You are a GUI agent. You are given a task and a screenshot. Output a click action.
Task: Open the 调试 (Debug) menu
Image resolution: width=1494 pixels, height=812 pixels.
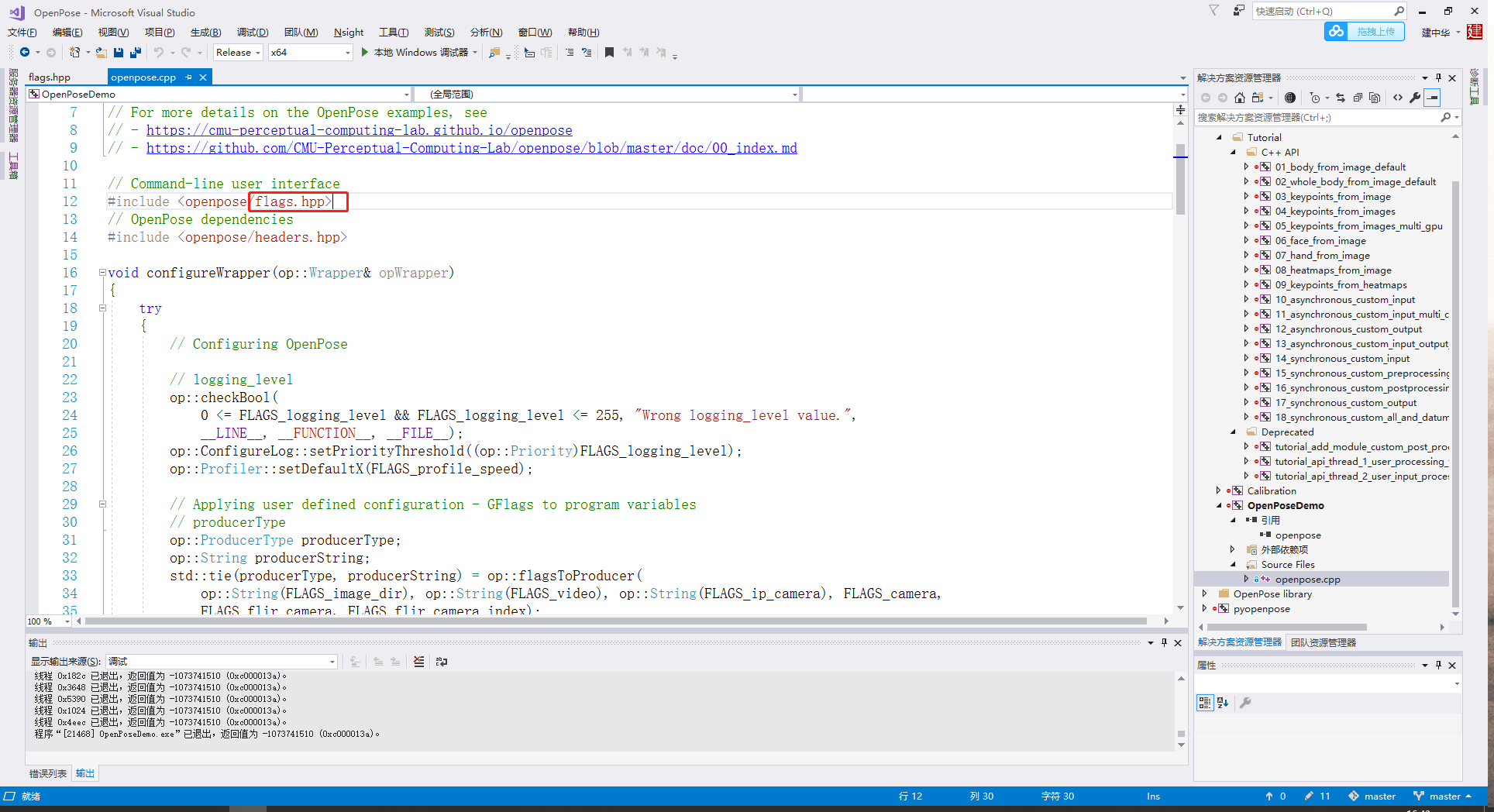252,32
